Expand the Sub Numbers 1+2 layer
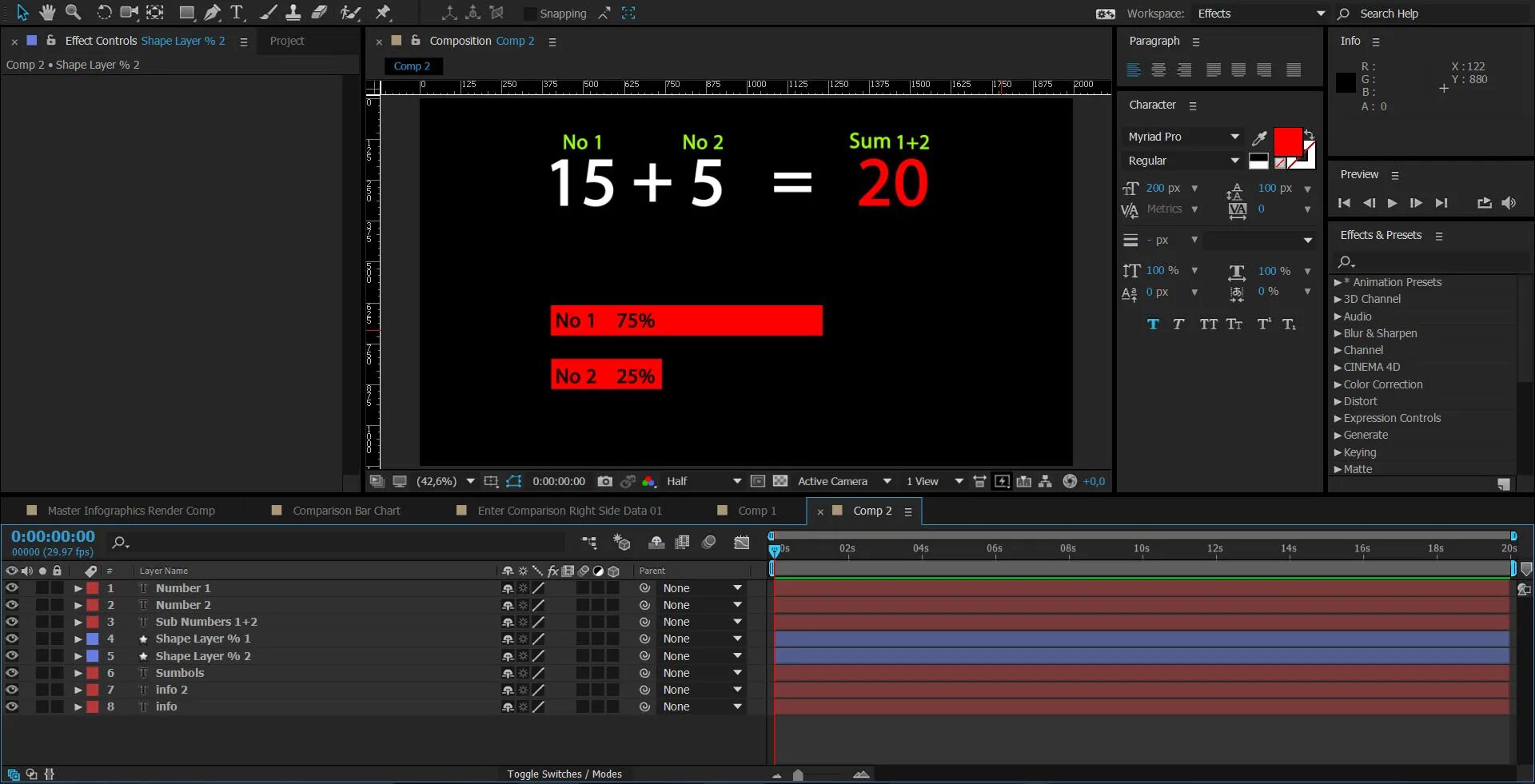The height and width of the screenshot is (784, 1535). point(78,622)
